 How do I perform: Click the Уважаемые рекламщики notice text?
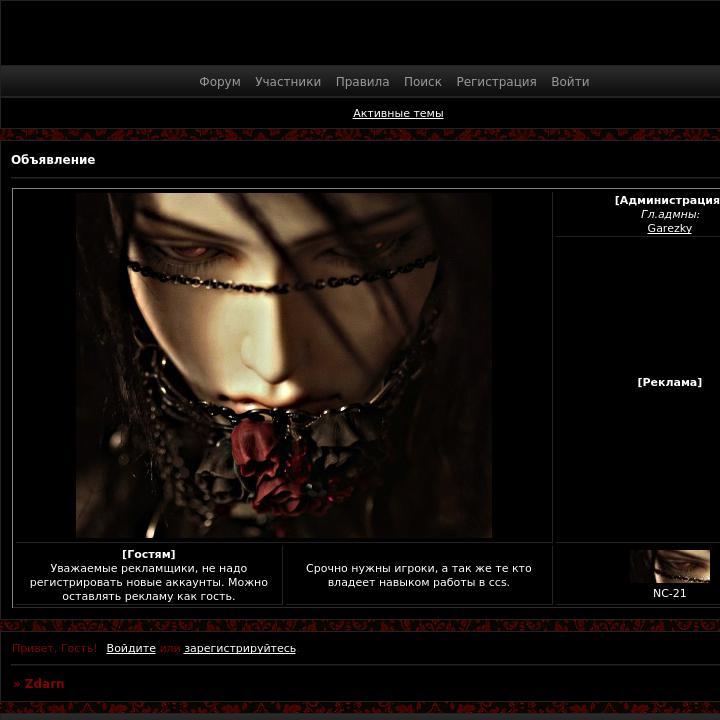[149, 582]
